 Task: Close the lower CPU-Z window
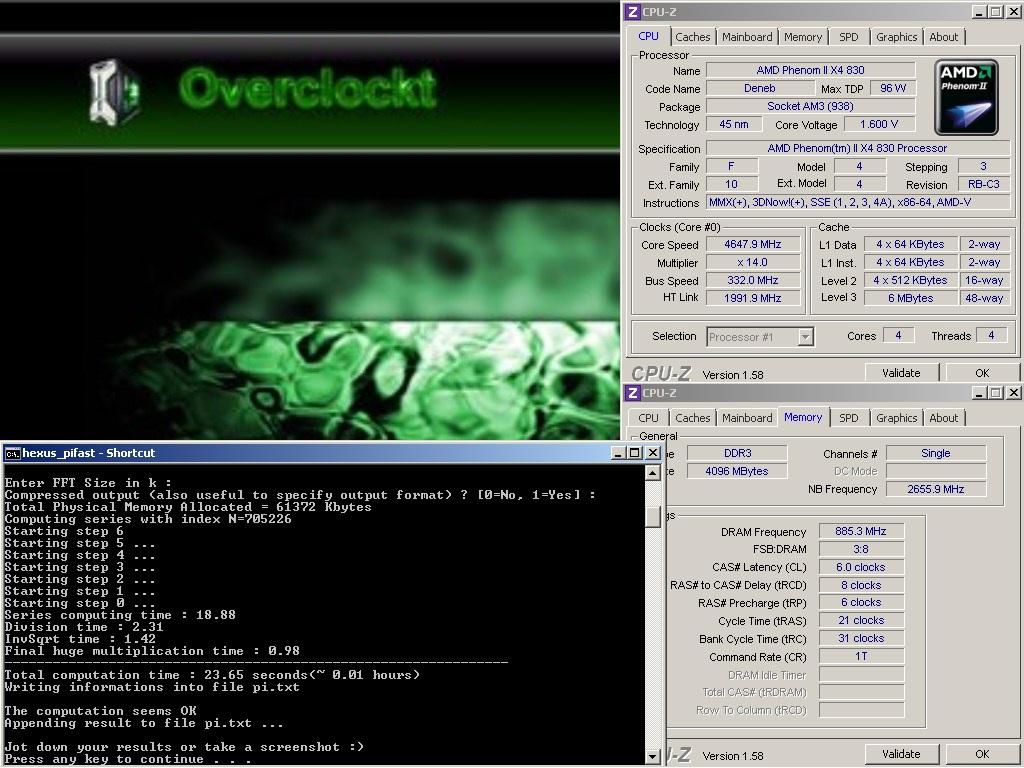(x=1013, y=392)
